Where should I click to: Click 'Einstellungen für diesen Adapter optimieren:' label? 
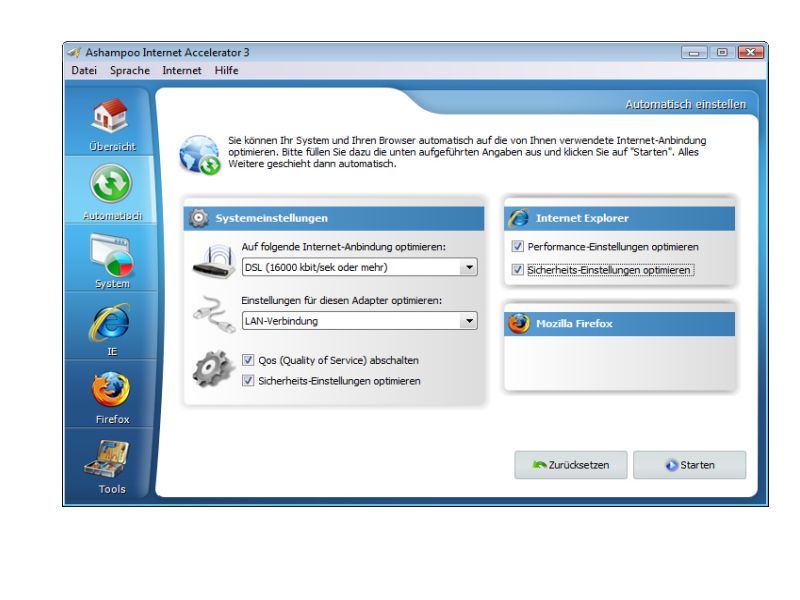point(341,301)
